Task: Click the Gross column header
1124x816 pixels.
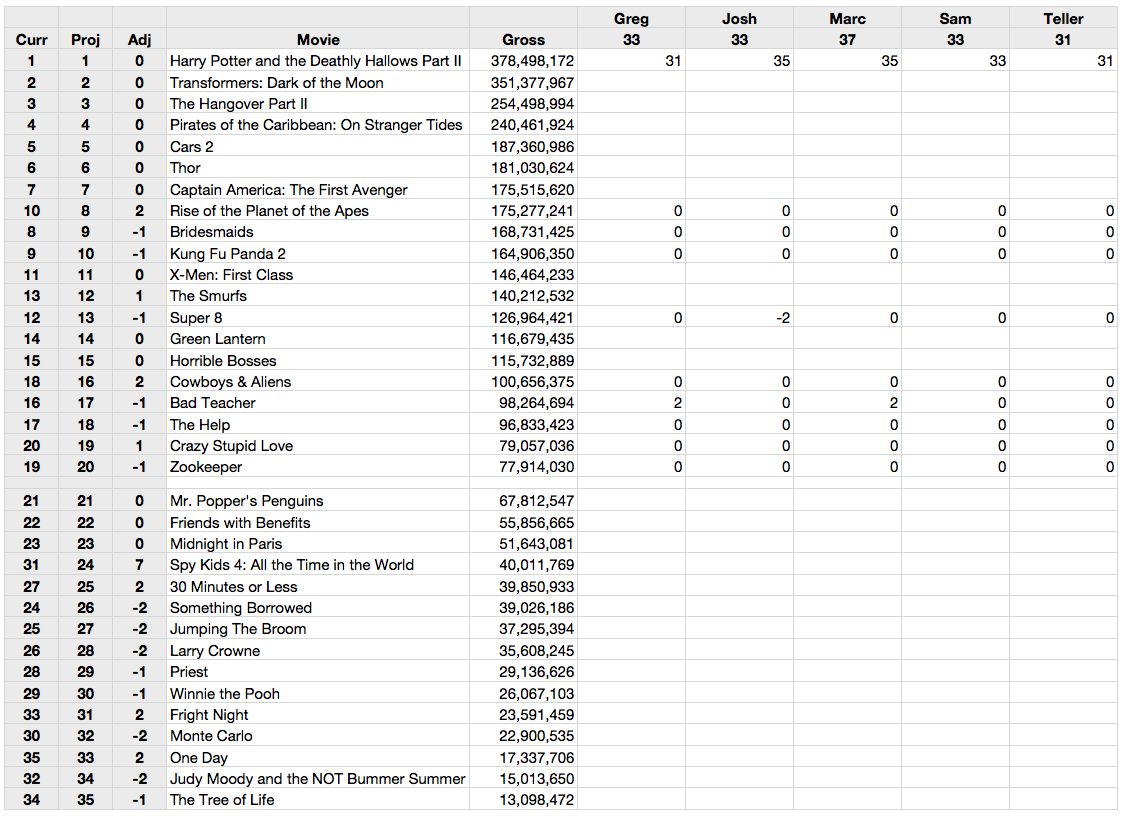Action: (x=523, y=40)
